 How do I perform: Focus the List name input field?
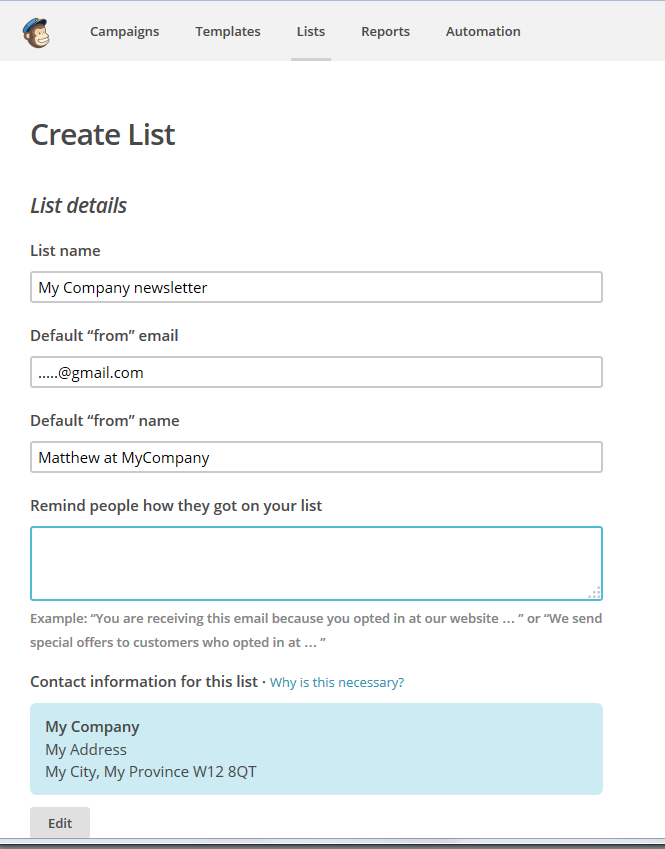(x=316, y=287)
